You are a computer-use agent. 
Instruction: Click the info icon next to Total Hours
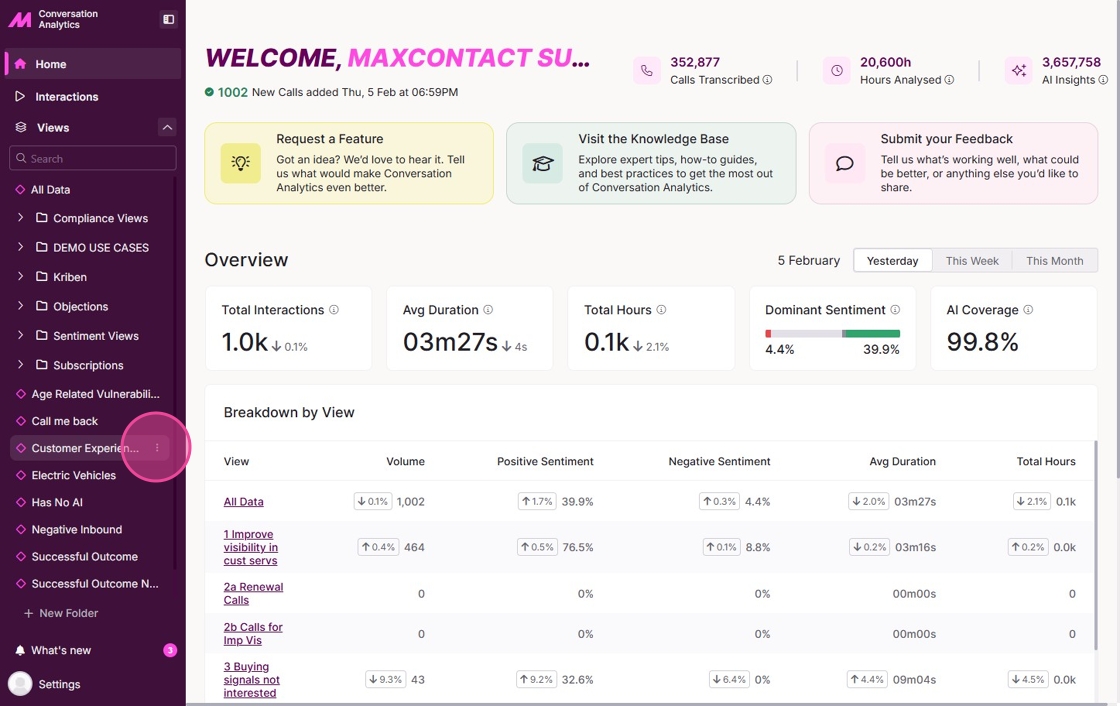[x=661, y=309]
